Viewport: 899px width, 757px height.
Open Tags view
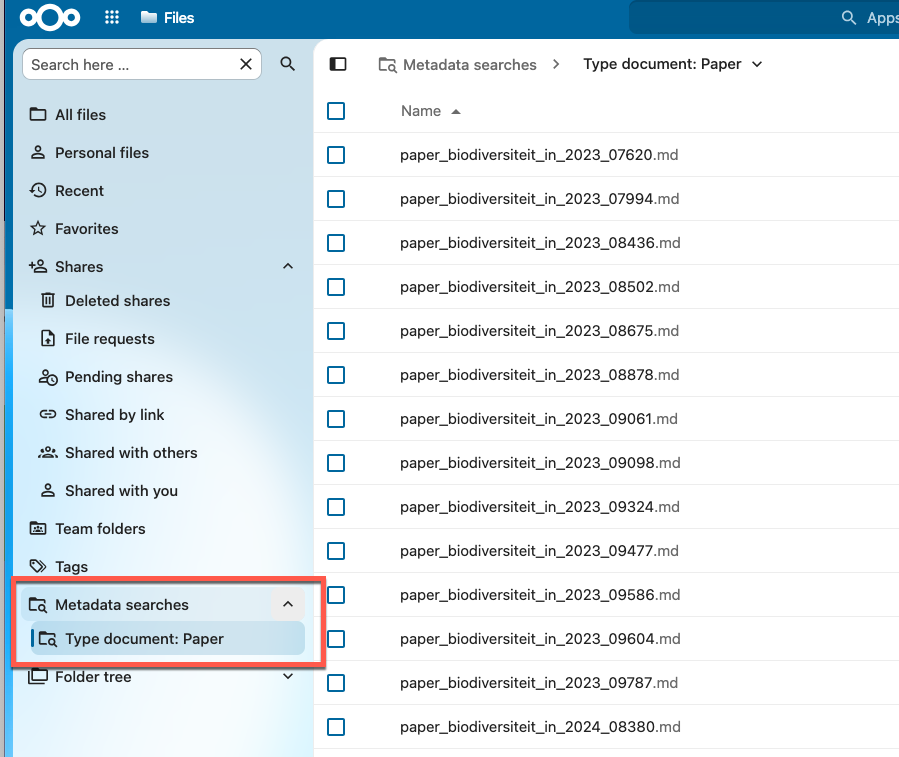coord(163,566)
